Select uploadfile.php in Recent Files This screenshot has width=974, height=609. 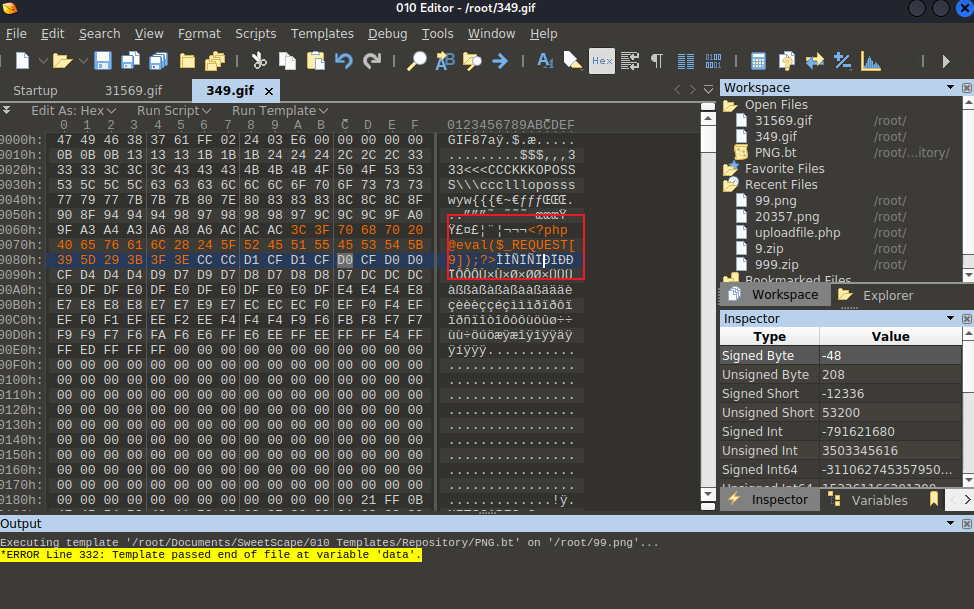pyautogui.click(x=798, y=232)
